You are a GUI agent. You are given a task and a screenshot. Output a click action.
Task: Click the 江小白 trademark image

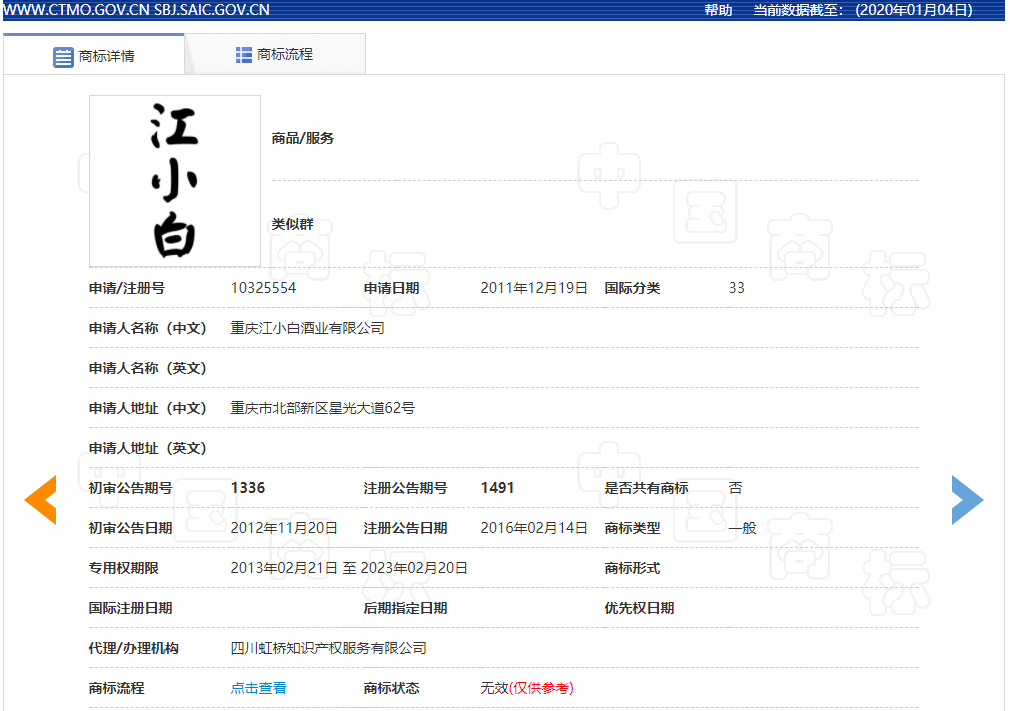[174, 181]
